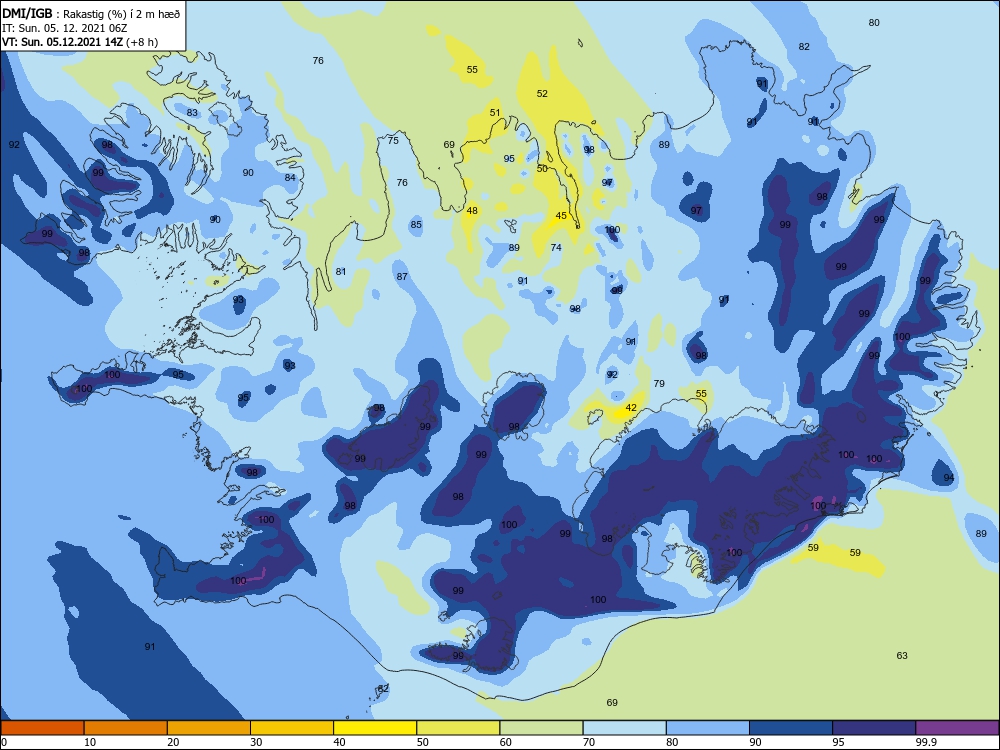
Task: Select the offshore value 63
Action: tap(902, 655)
